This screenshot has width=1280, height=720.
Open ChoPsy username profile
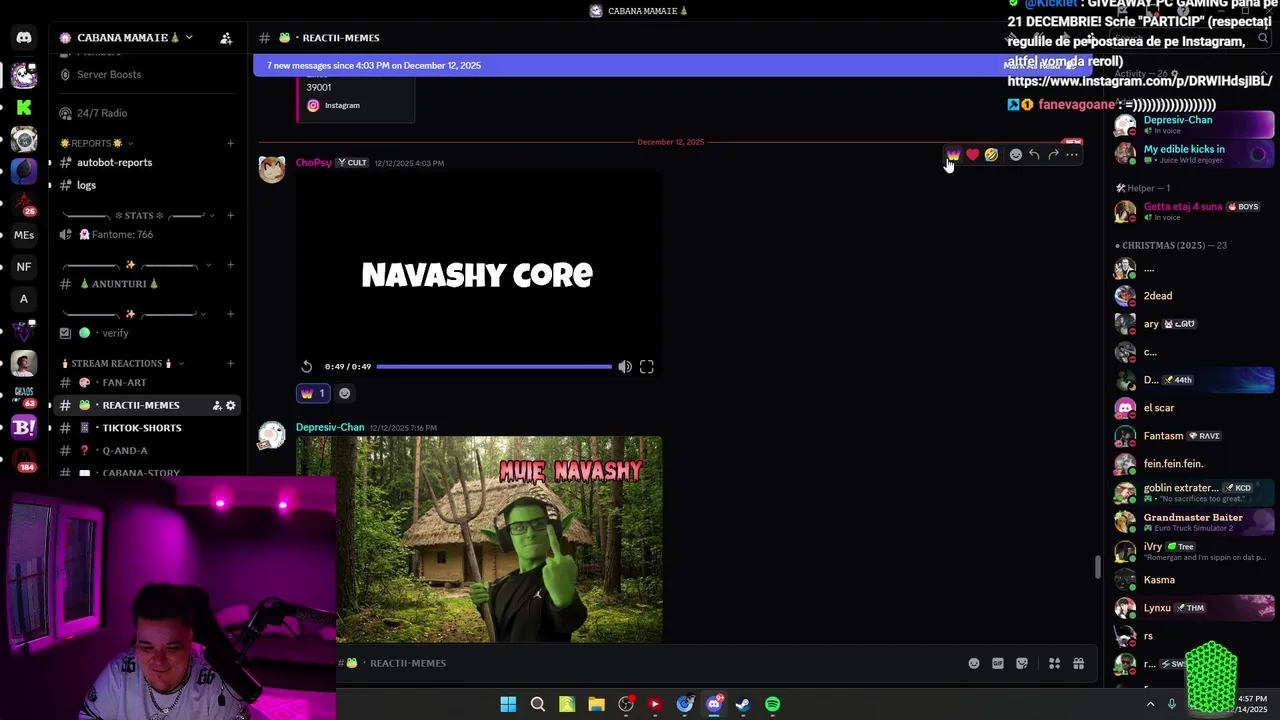[x=313, y=162]
